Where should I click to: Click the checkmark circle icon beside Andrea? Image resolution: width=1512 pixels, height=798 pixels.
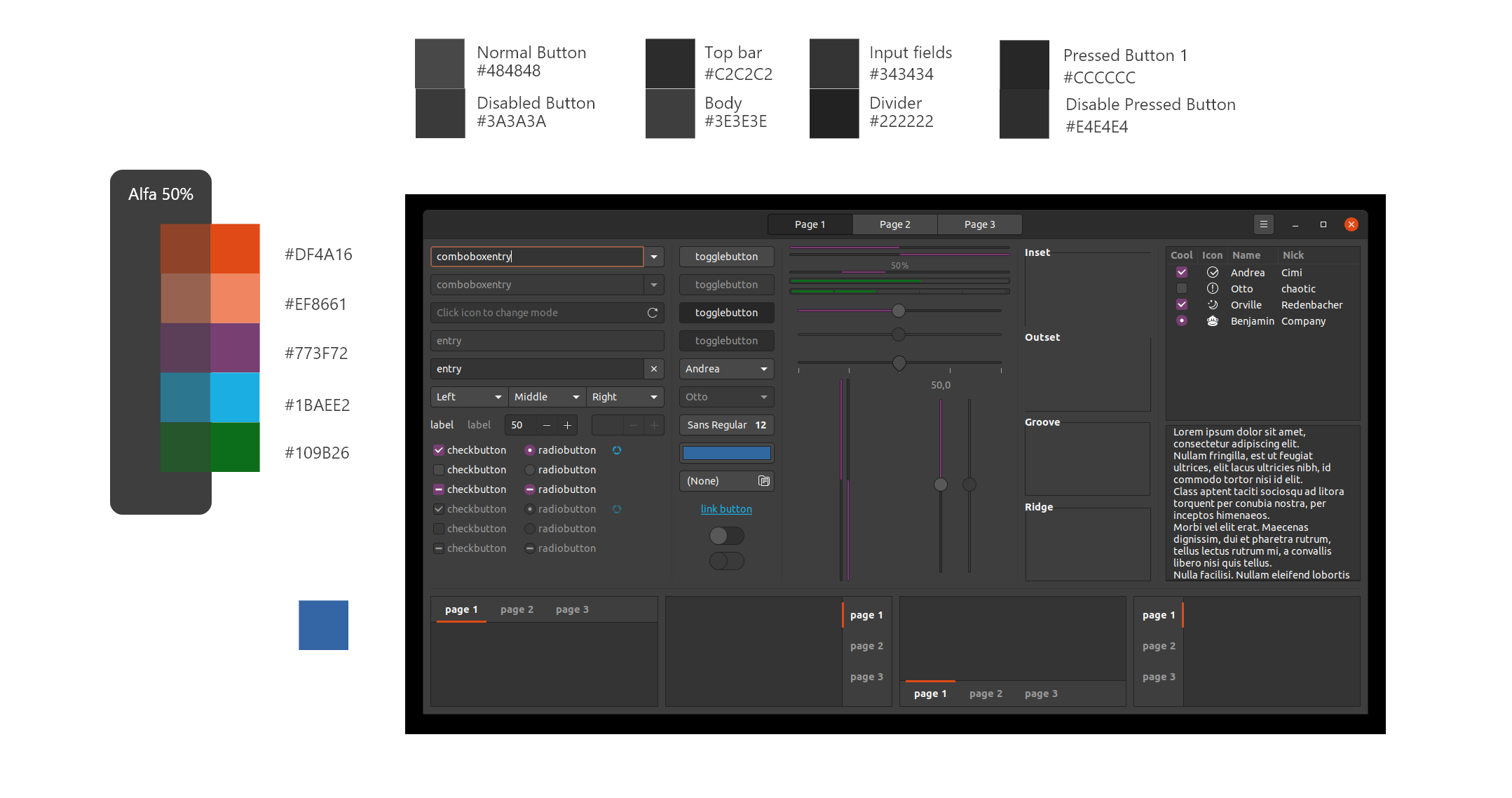[x=1213, y=272]
